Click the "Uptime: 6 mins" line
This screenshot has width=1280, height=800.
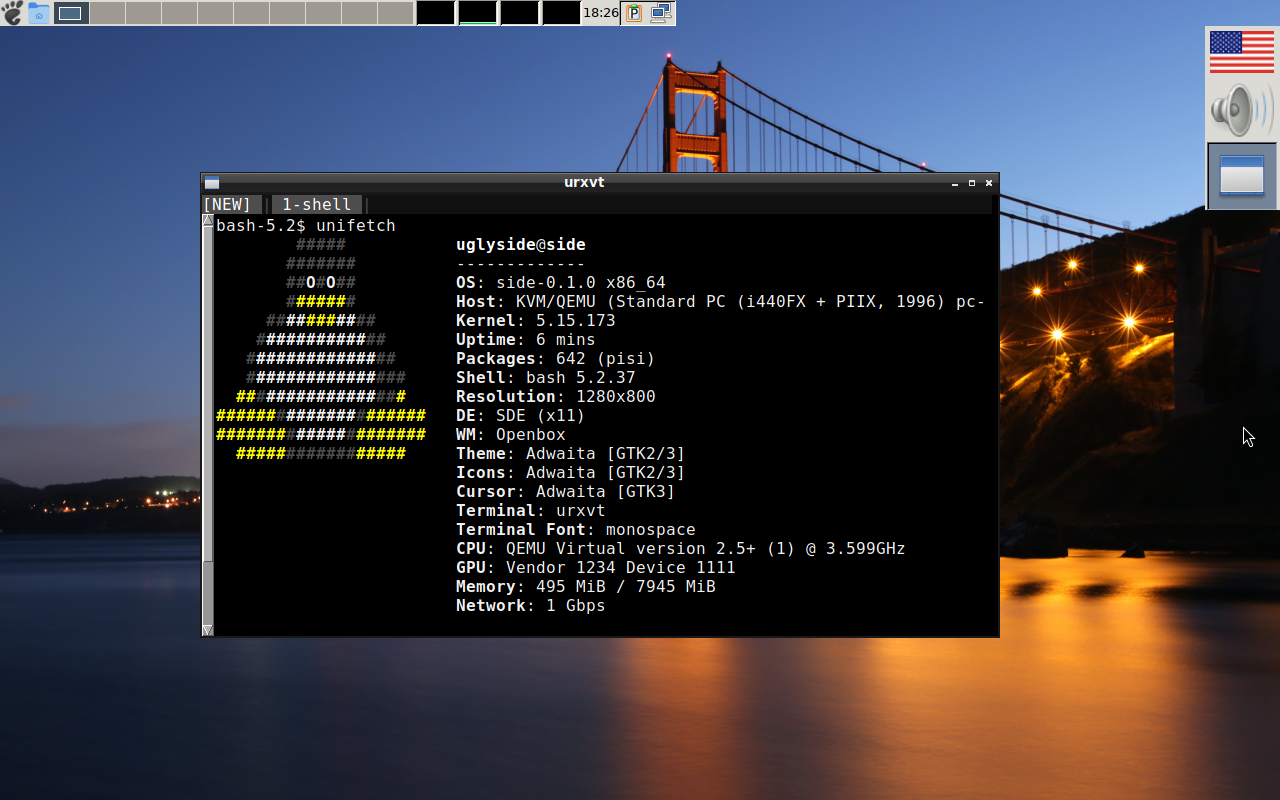click(x=526, y=340)
